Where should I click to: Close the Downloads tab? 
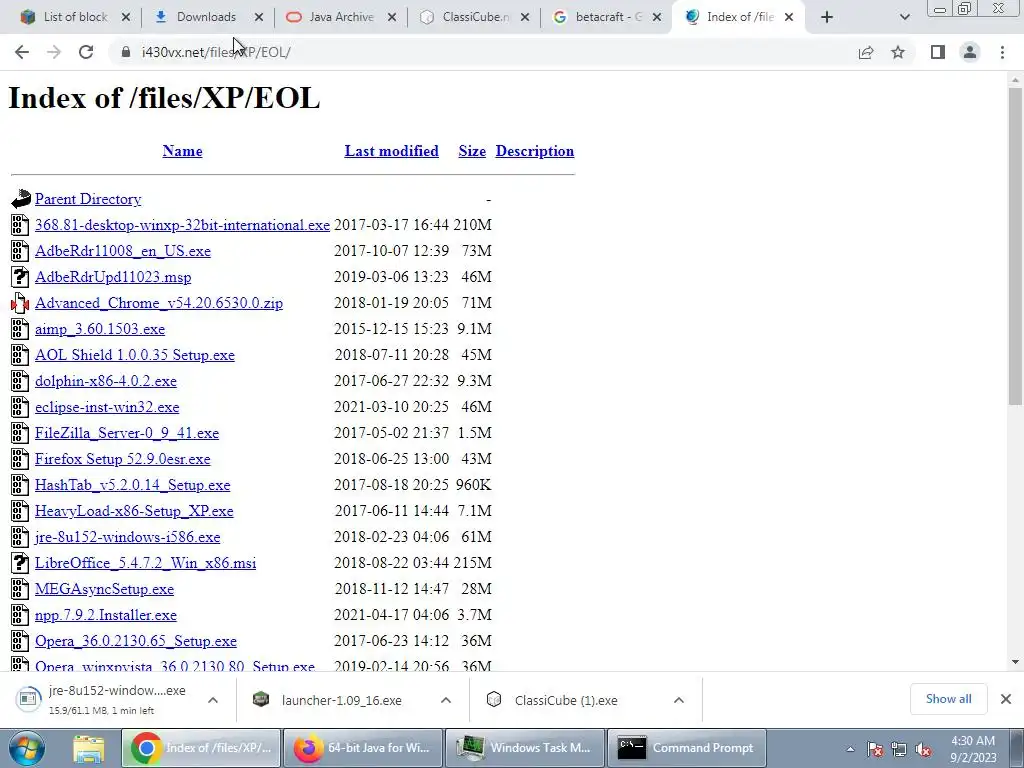click(x=259, y=17)
